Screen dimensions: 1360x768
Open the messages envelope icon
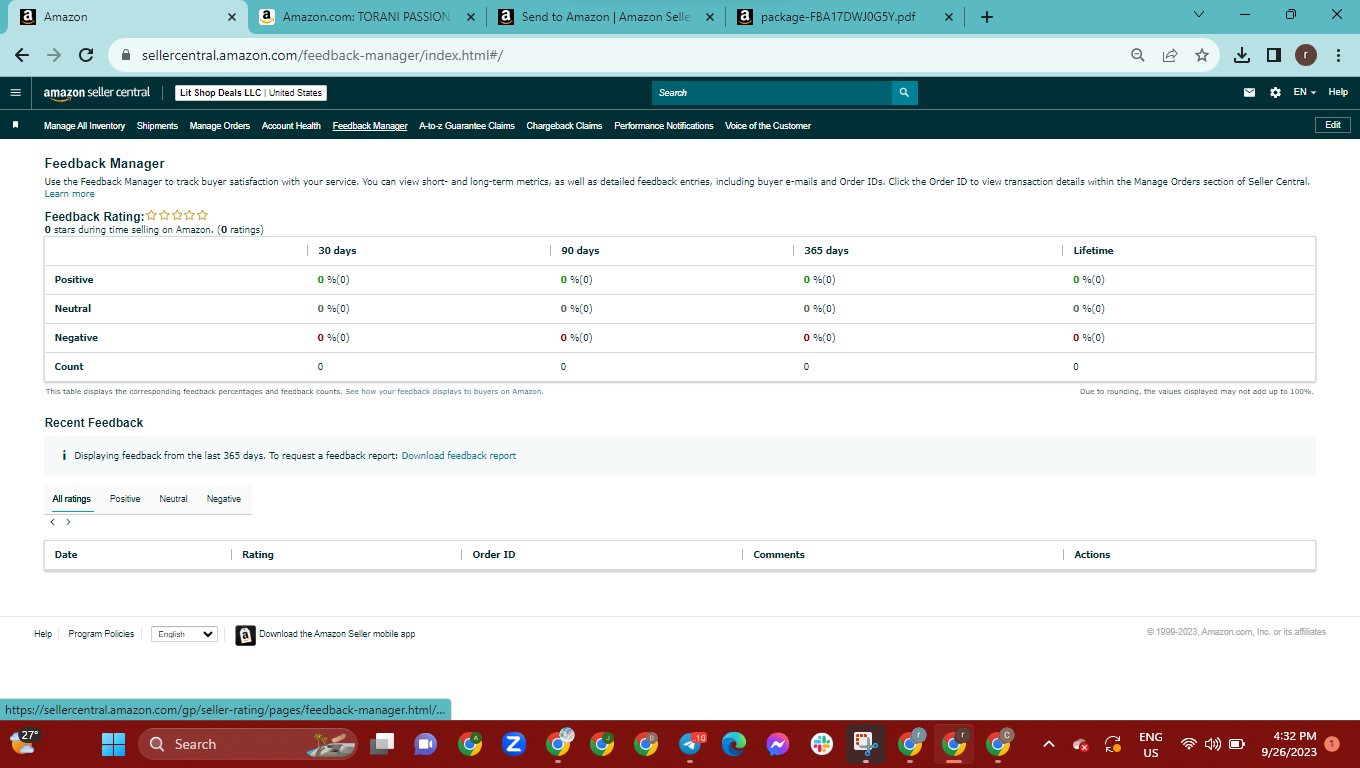(x=1249, y=92)
